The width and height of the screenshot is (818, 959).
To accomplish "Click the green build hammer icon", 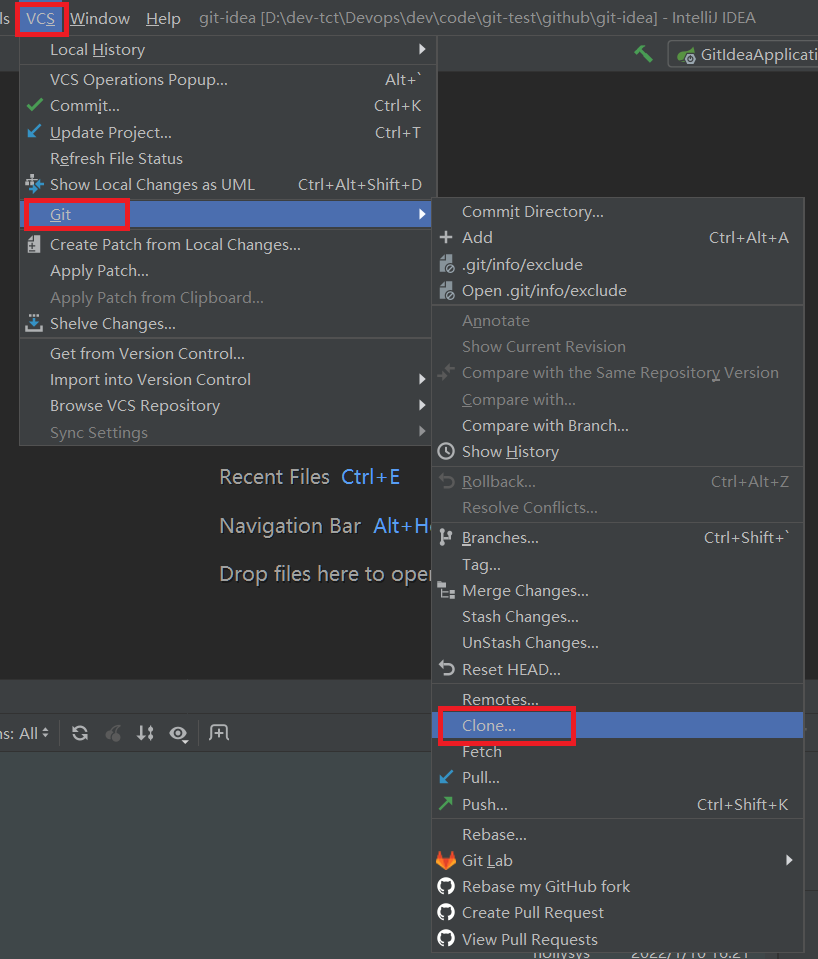I will pos(643,54).
